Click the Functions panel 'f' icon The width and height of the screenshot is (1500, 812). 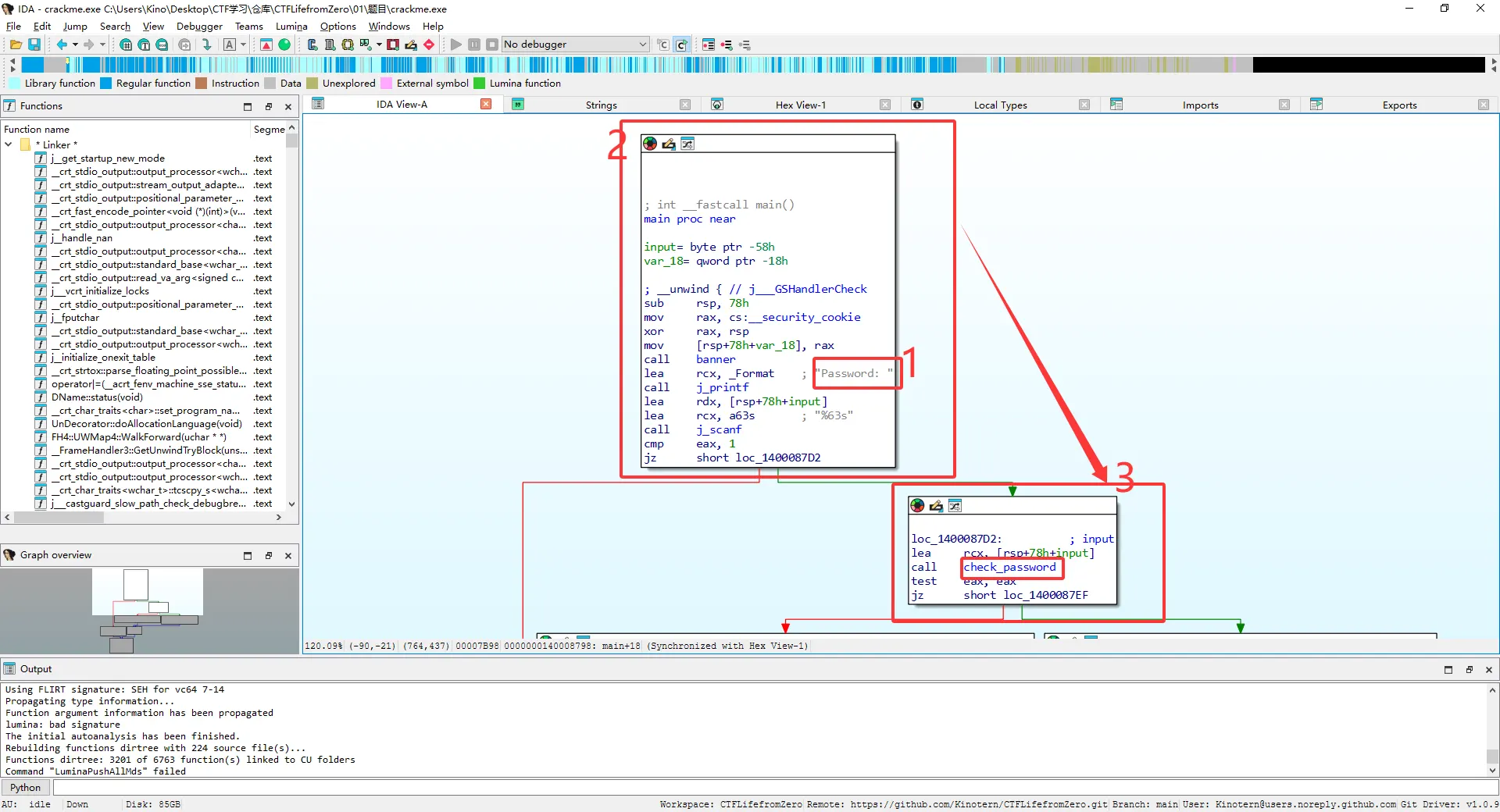9,105
